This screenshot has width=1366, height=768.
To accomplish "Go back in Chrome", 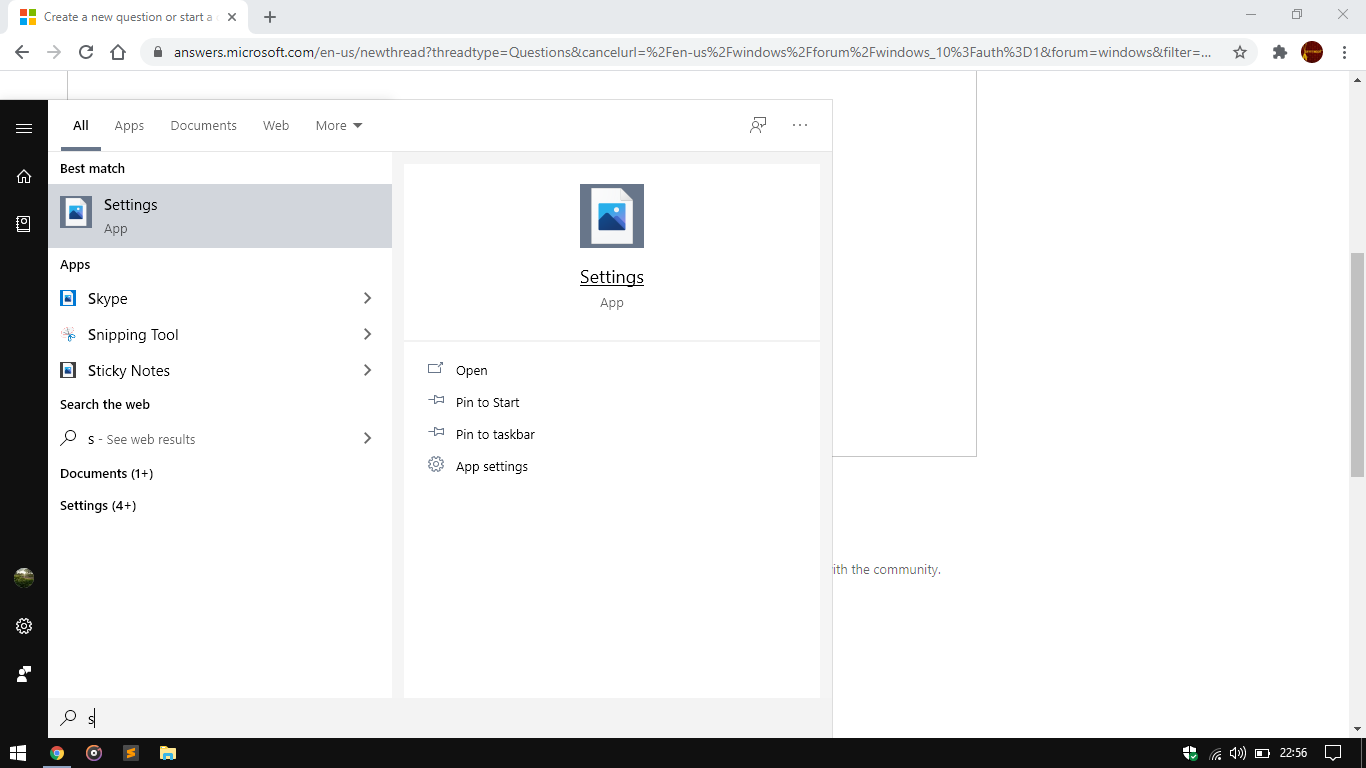I will point(22,52).
